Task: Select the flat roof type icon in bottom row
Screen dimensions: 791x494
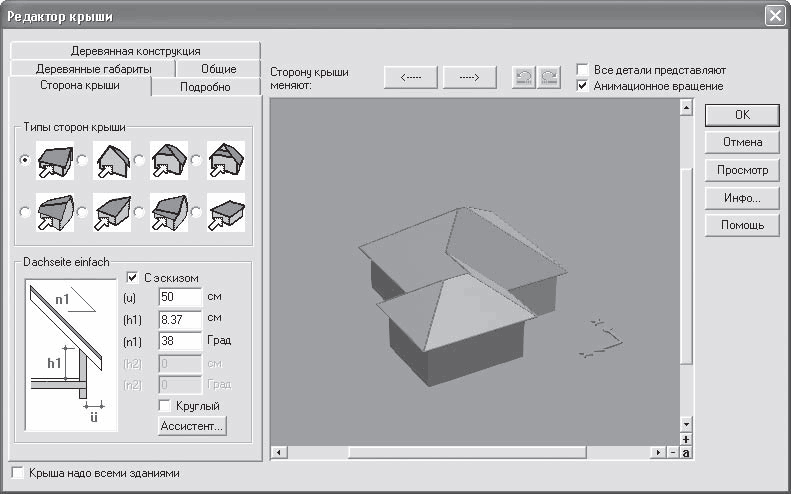Action: click(226, 212)
